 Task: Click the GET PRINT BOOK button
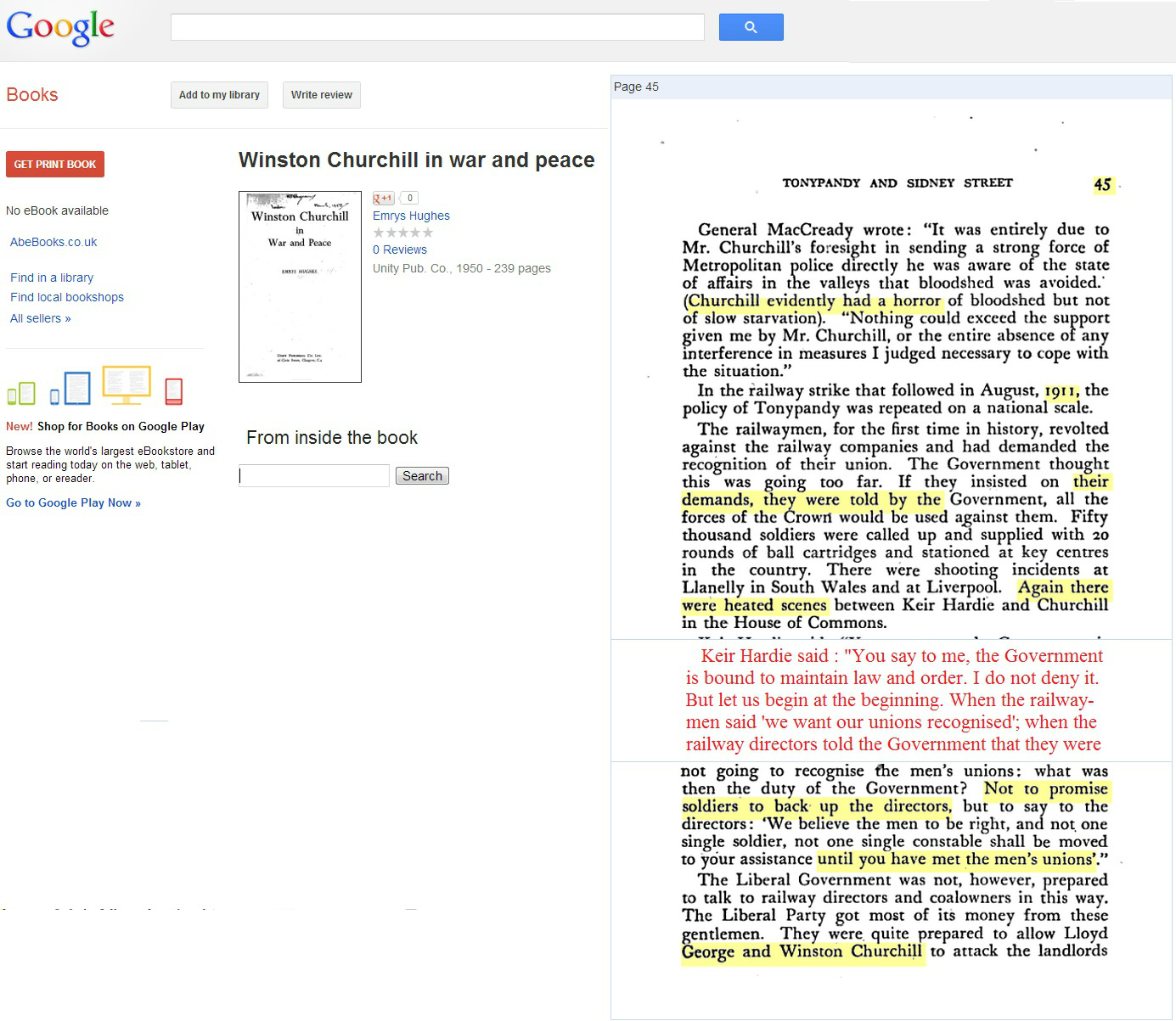click(55, 165)
